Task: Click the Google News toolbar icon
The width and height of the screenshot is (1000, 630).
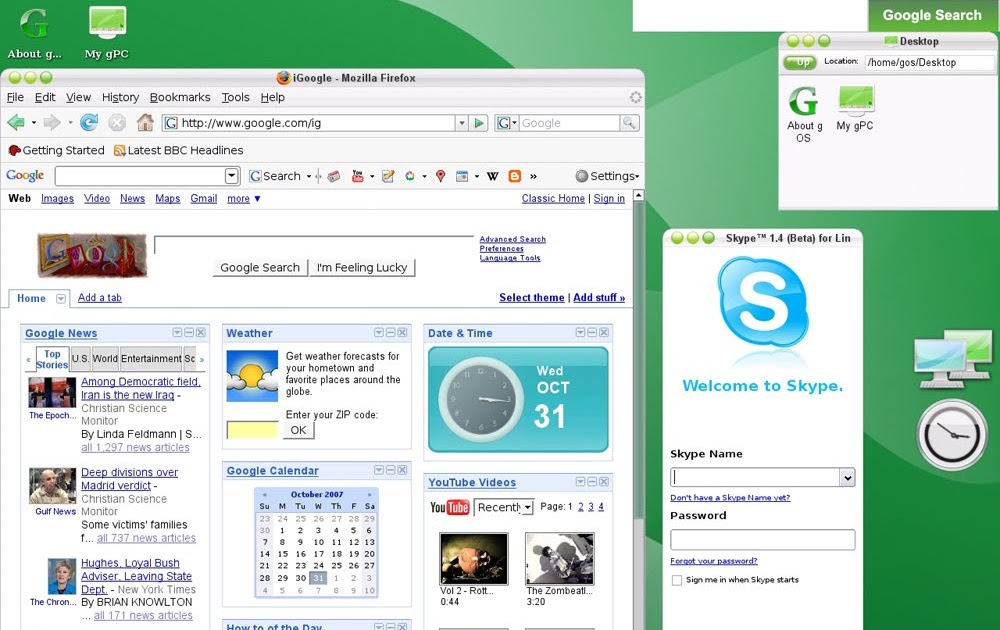Action: point(334,177)
